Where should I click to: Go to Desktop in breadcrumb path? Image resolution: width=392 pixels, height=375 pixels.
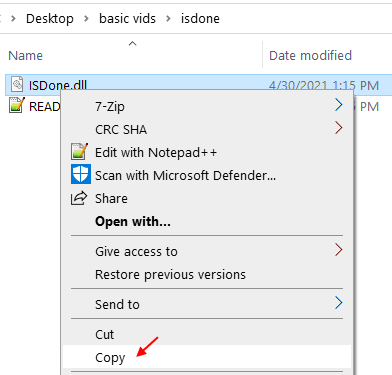50,18
